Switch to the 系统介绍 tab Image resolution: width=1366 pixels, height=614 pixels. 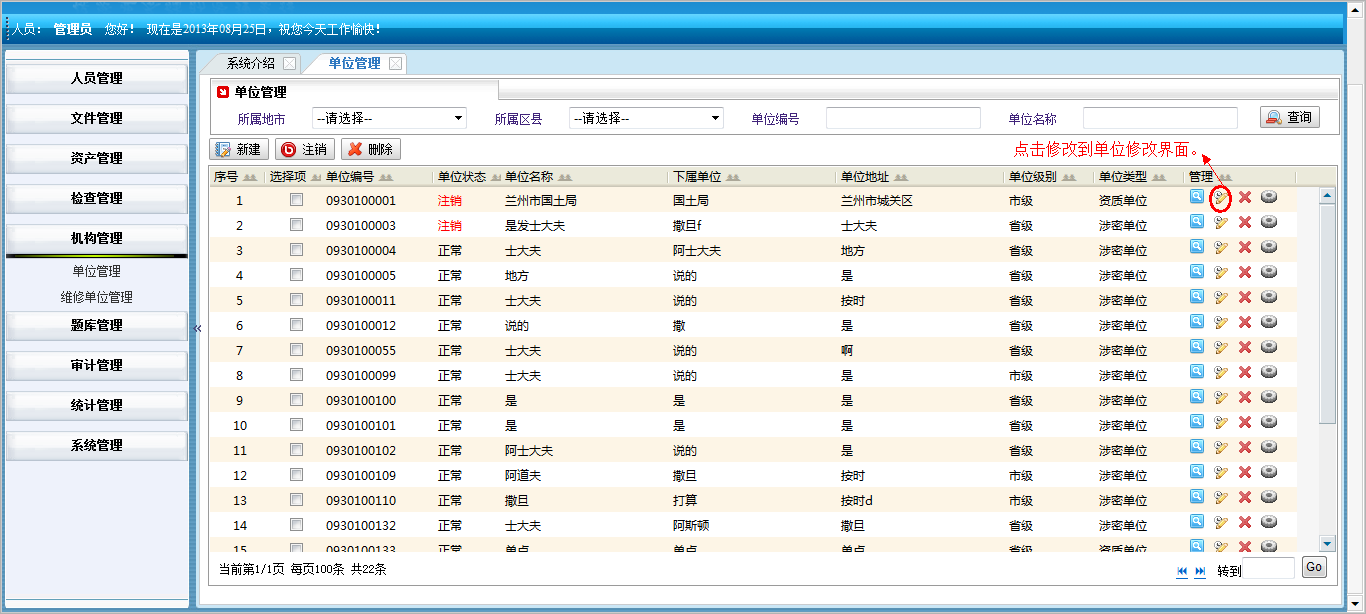(250, 63)
